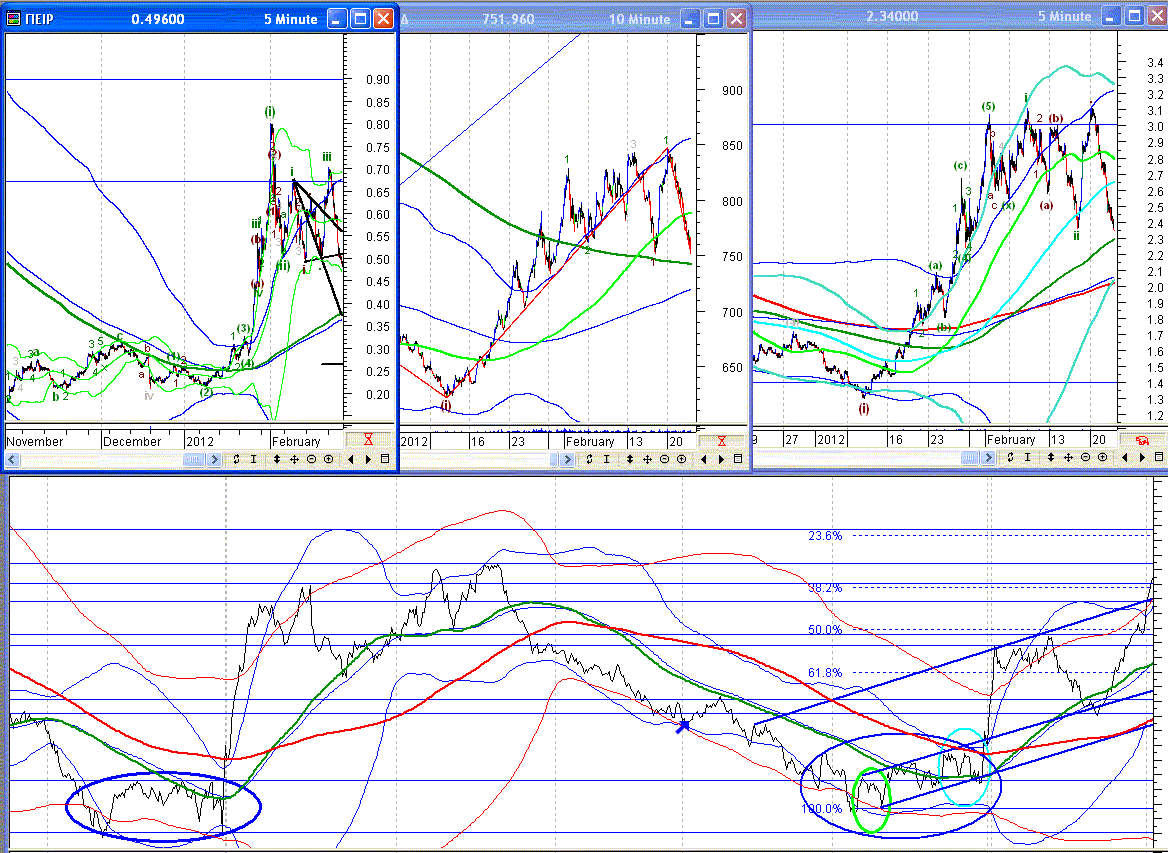Click red hourglass icon in 10 Minute chart

click(x=721, y=441)
